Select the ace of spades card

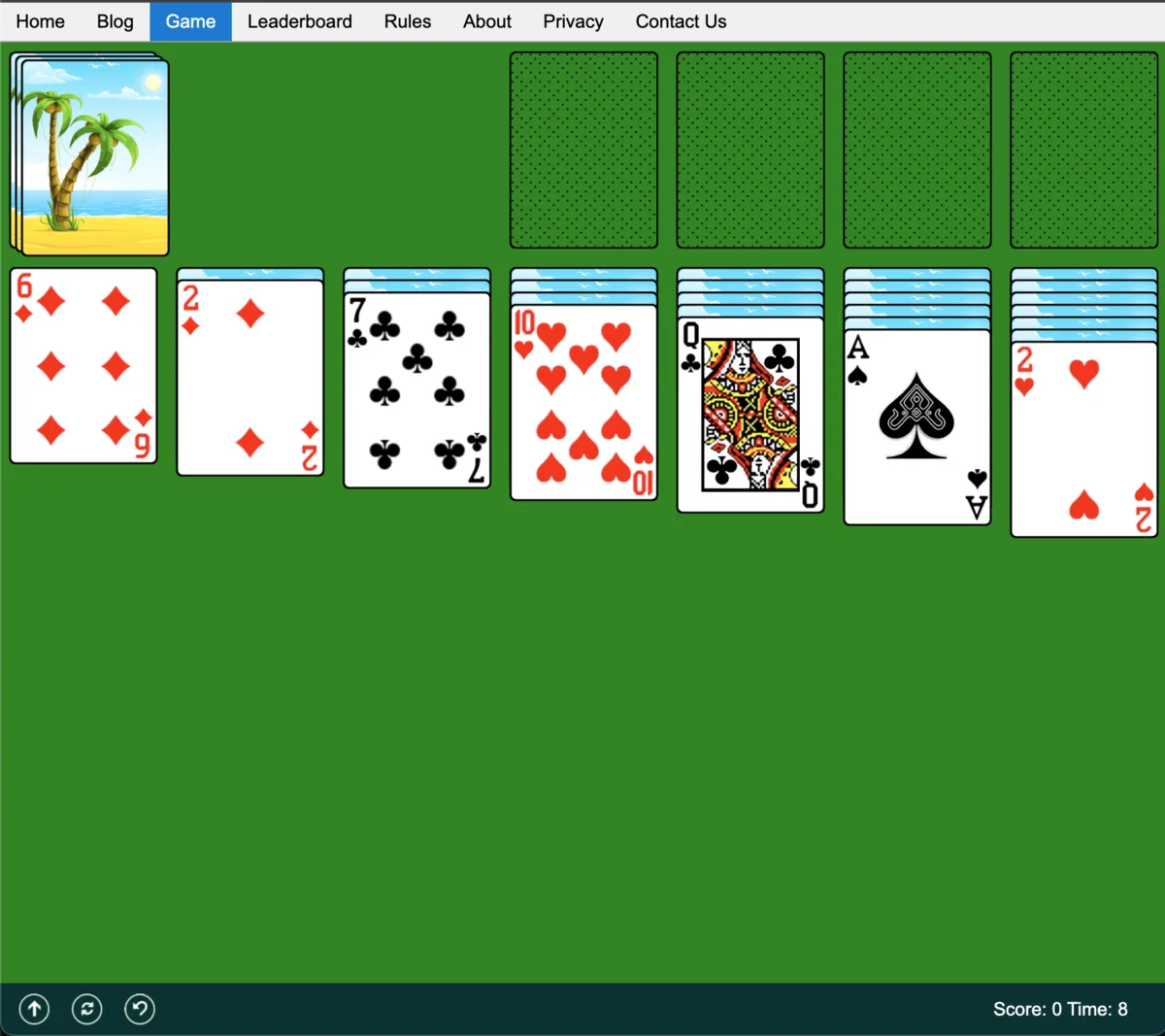[917, 427]
